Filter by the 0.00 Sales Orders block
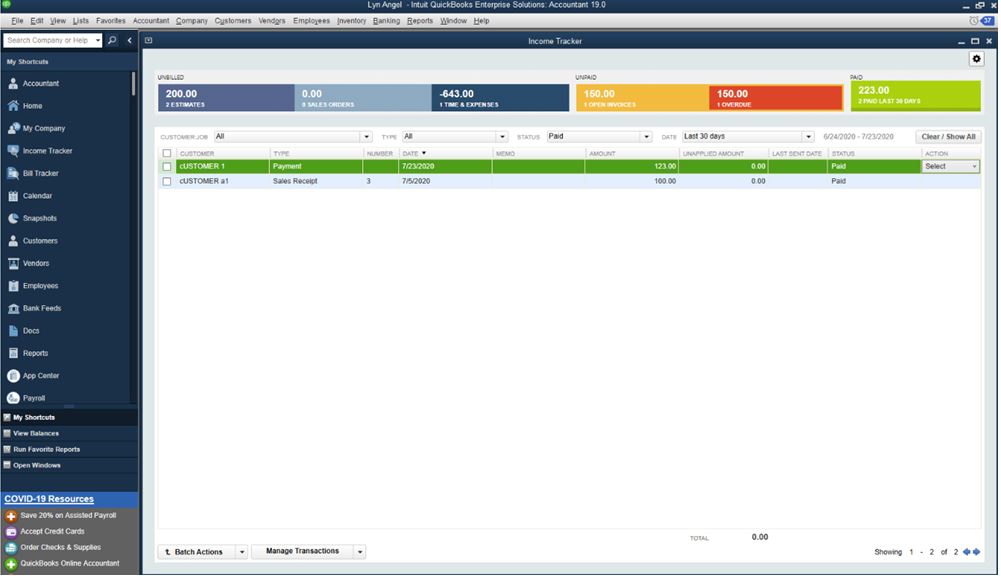1001x576 pixels. pyautogui.click(x=363, y=98)
